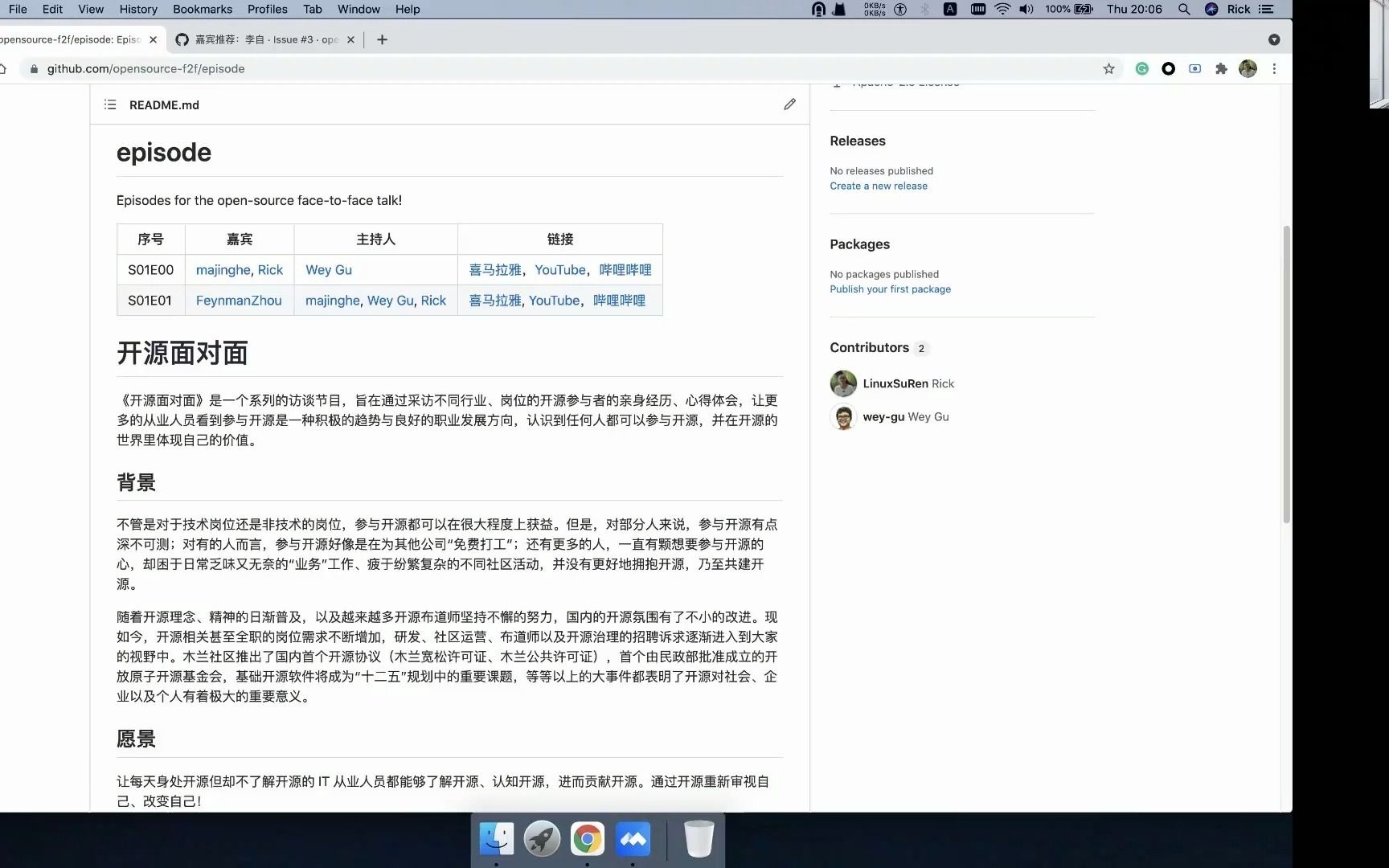
Task: Close the opensource-f2f/episode tab
Action: click(153, 39)
